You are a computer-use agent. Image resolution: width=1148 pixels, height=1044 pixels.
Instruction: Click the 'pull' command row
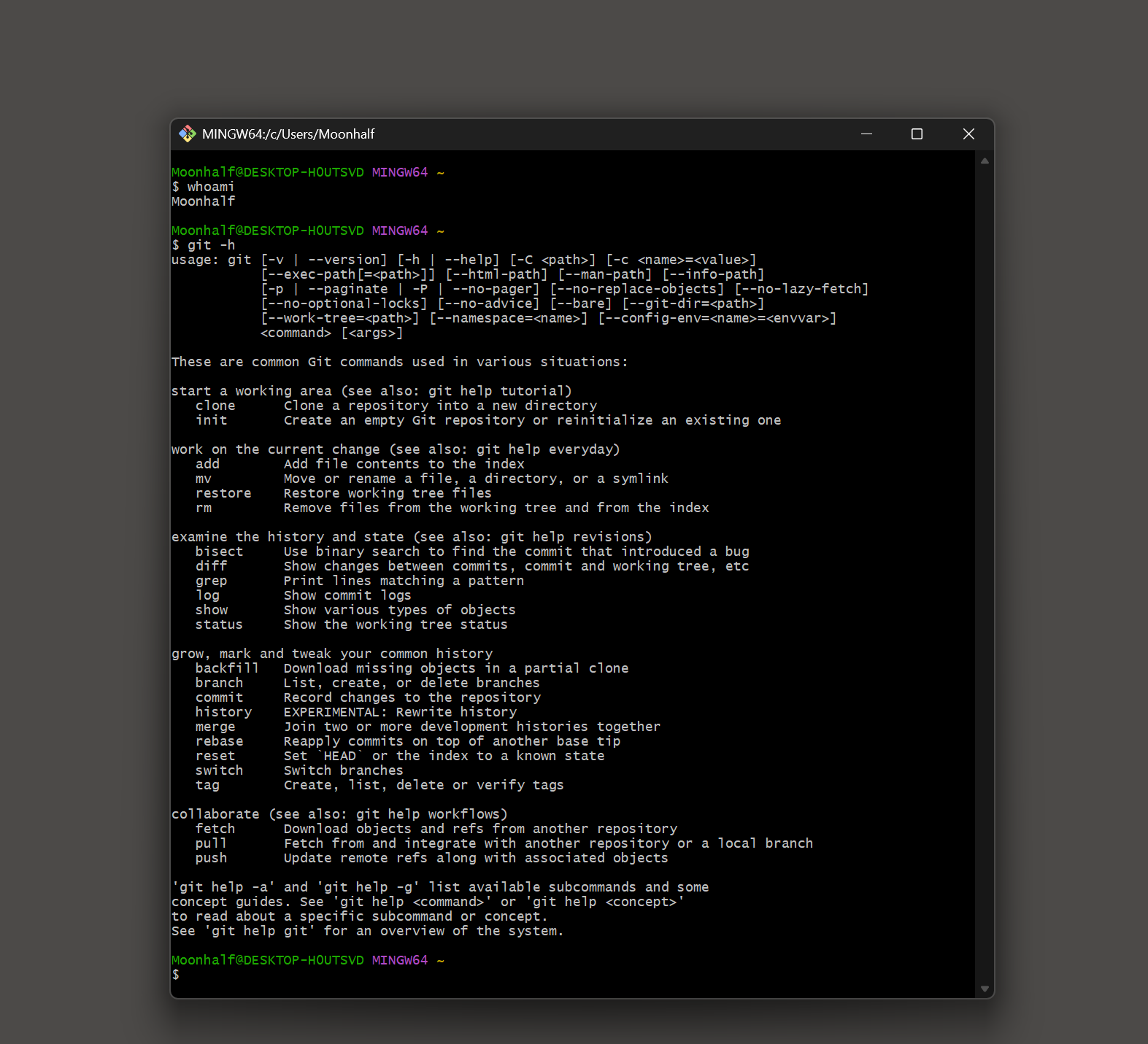pyautogui.click(x=504, y=843)
